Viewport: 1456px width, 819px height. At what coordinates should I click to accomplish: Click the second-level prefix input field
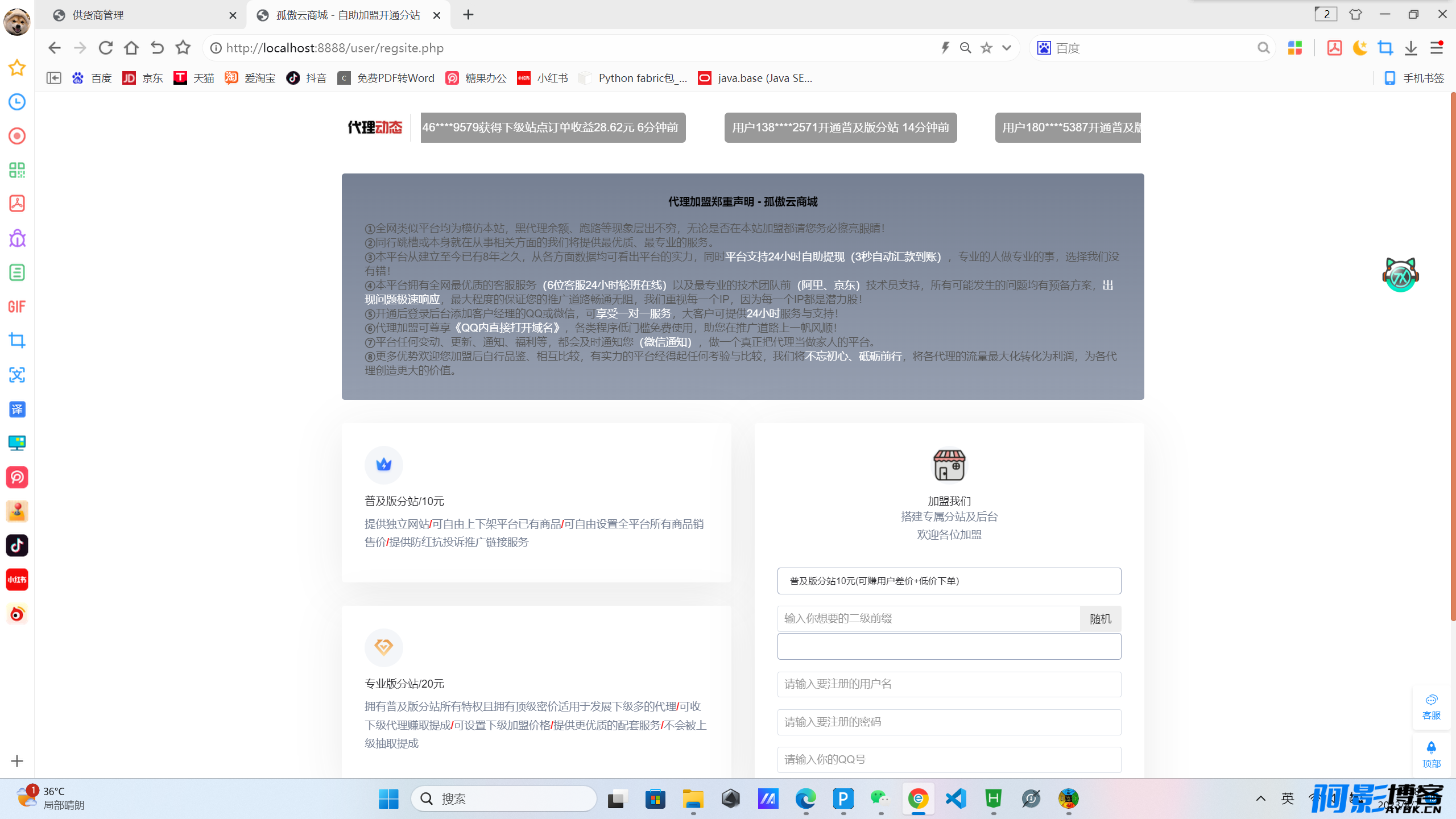tap(929, 618)
